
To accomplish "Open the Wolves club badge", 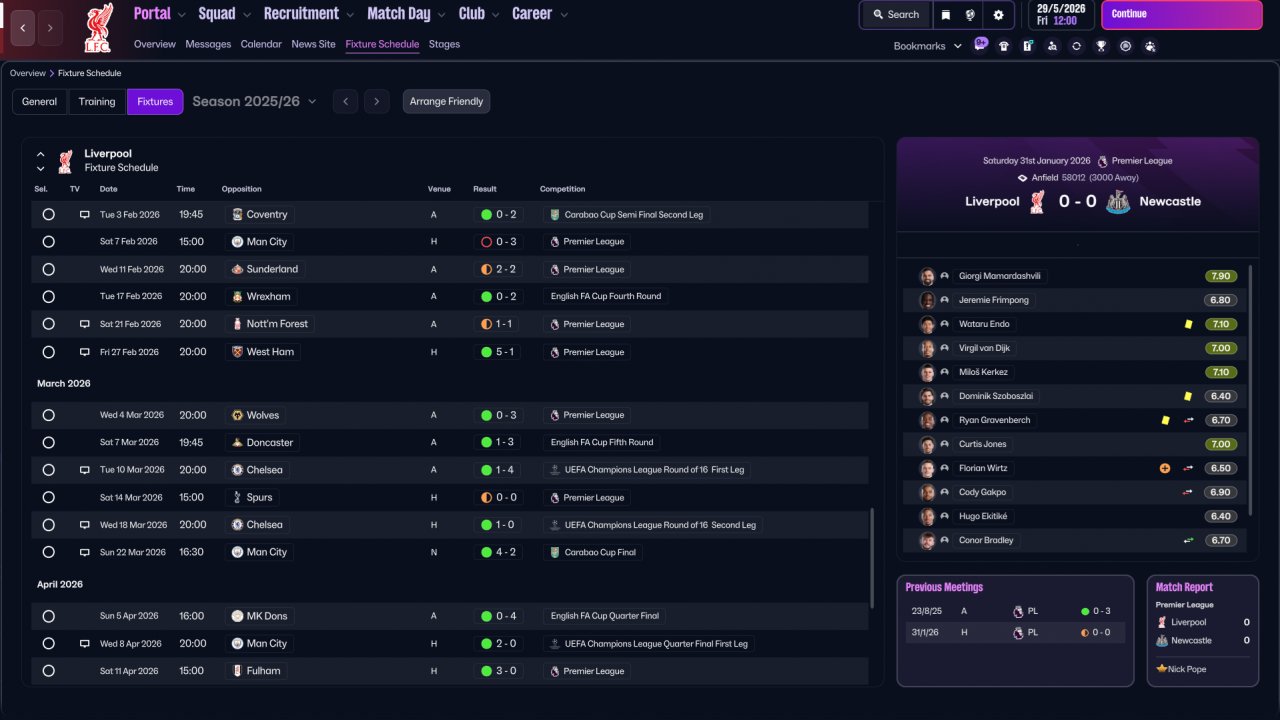I will tap(237, 415).
